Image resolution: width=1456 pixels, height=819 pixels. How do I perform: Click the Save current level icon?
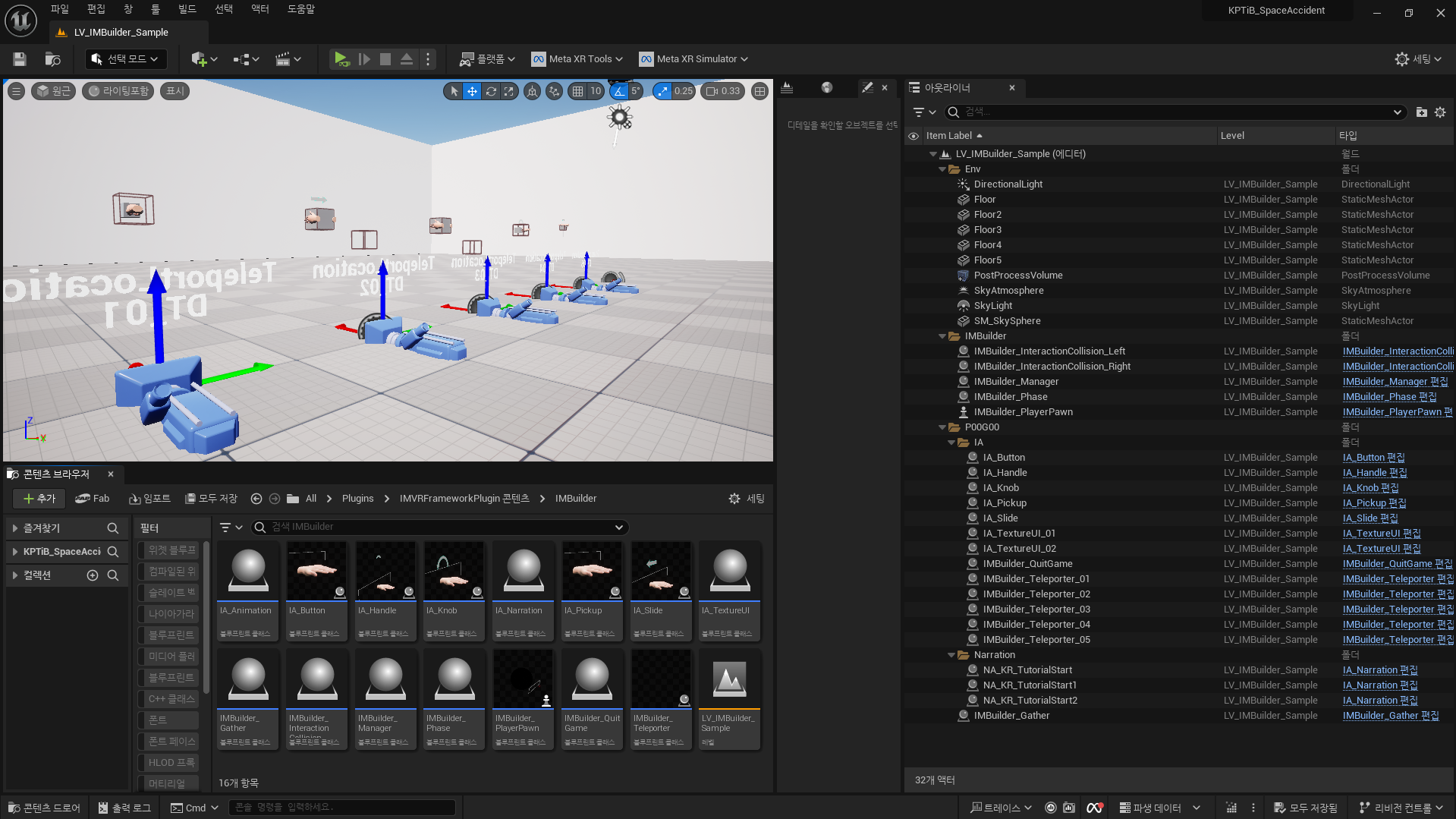pyautogui.click(x=20, y=59)
